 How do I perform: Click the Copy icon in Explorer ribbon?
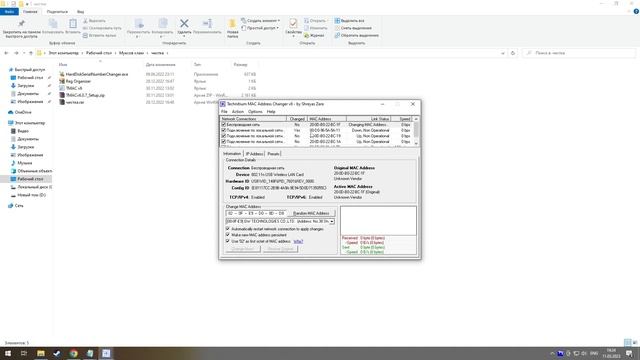(x=53, y=24)
